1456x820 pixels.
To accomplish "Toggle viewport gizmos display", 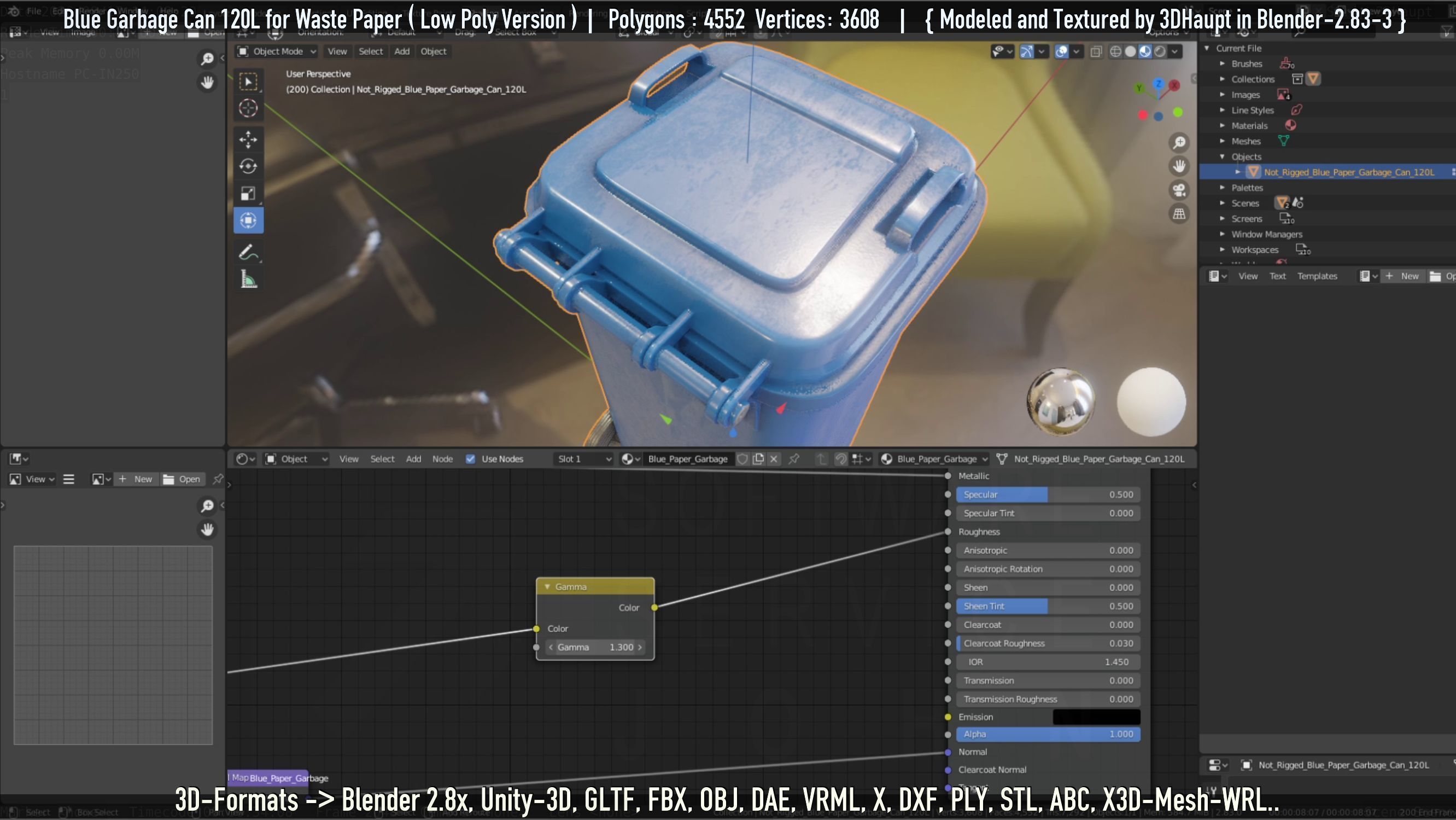I will coord(1027,51).
